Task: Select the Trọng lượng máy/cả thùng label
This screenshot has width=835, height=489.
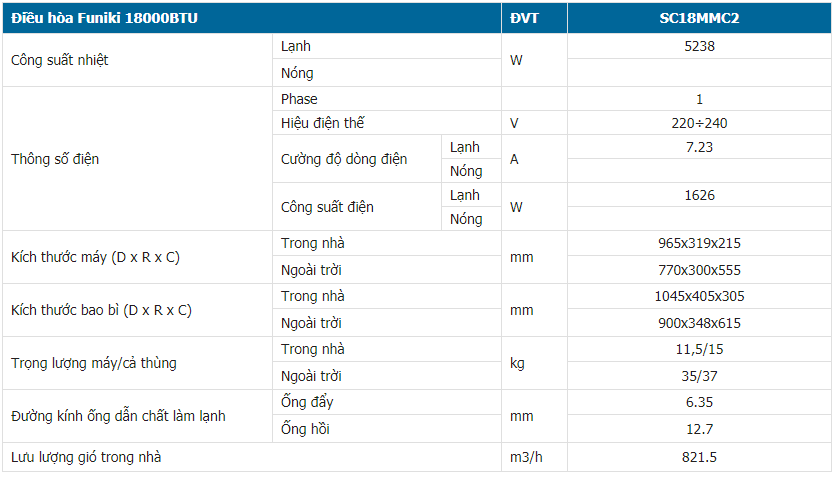Action: [x=94, y=363]
